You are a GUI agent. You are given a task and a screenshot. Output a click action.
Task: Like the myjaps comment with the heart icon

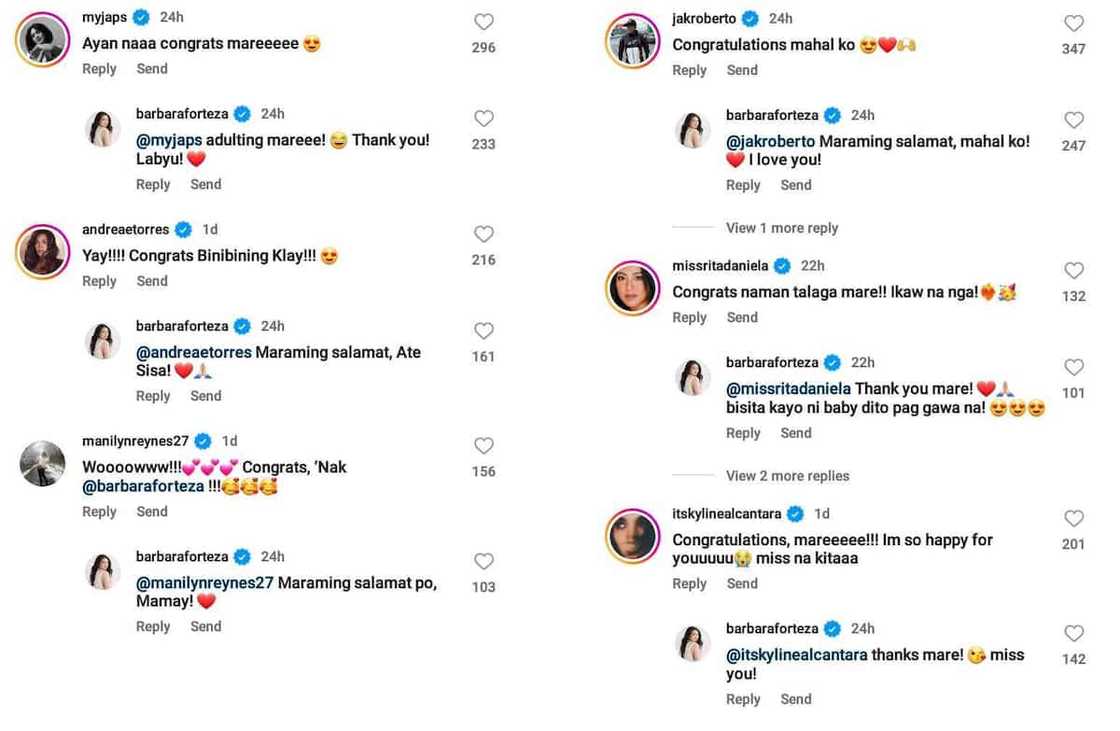[484, 22]
